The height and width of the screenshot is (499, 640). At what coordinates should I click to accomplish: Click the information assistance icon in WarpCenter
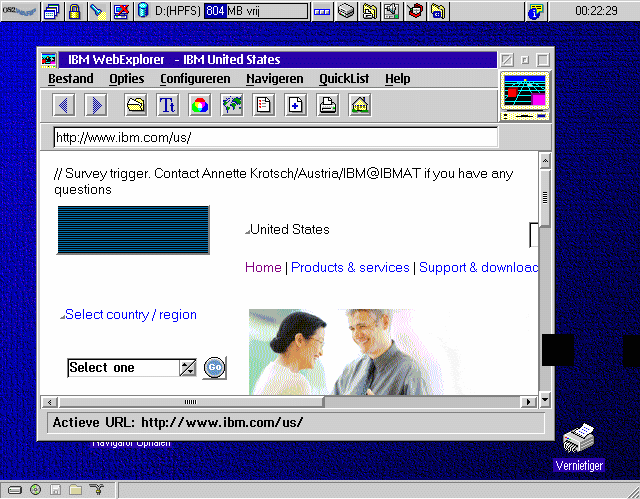click(536, 11)
